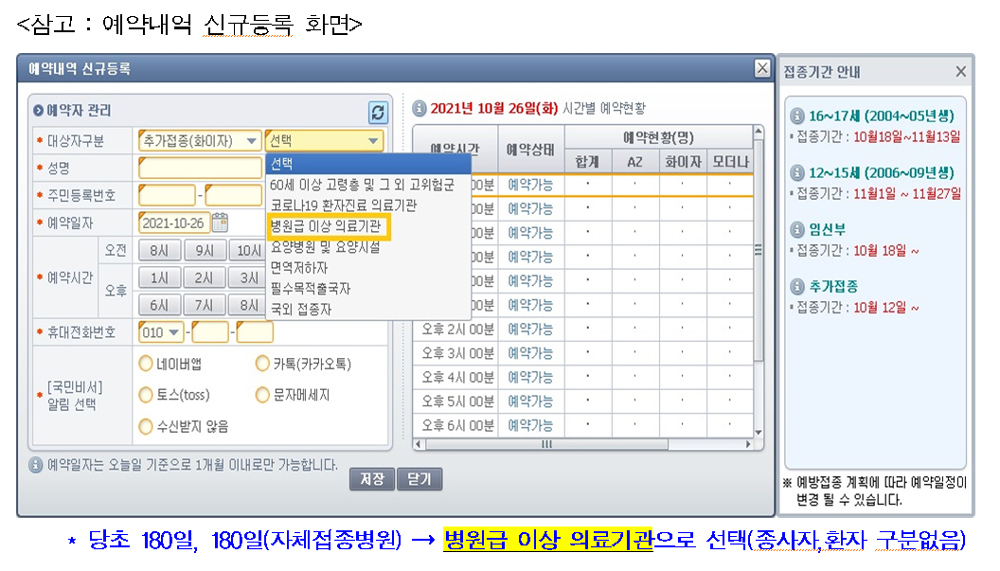The height and width of the screenshot is (571, 1000).
Task: Click left arrow of horizontal scrollbar
Action: click(x=418, y=444)
